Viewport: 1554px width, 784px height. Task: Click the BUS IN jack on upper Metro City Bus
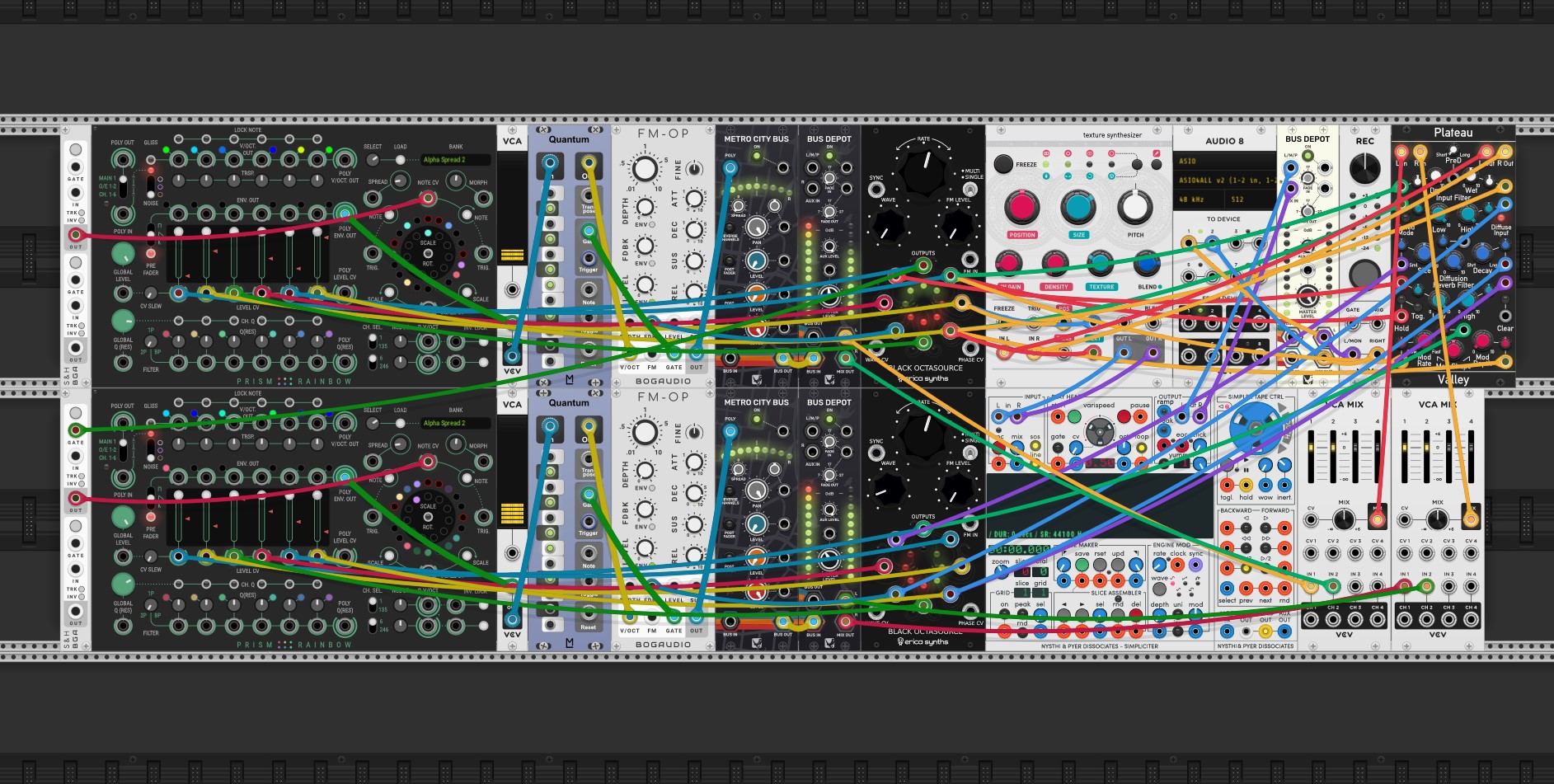(730, 359)
